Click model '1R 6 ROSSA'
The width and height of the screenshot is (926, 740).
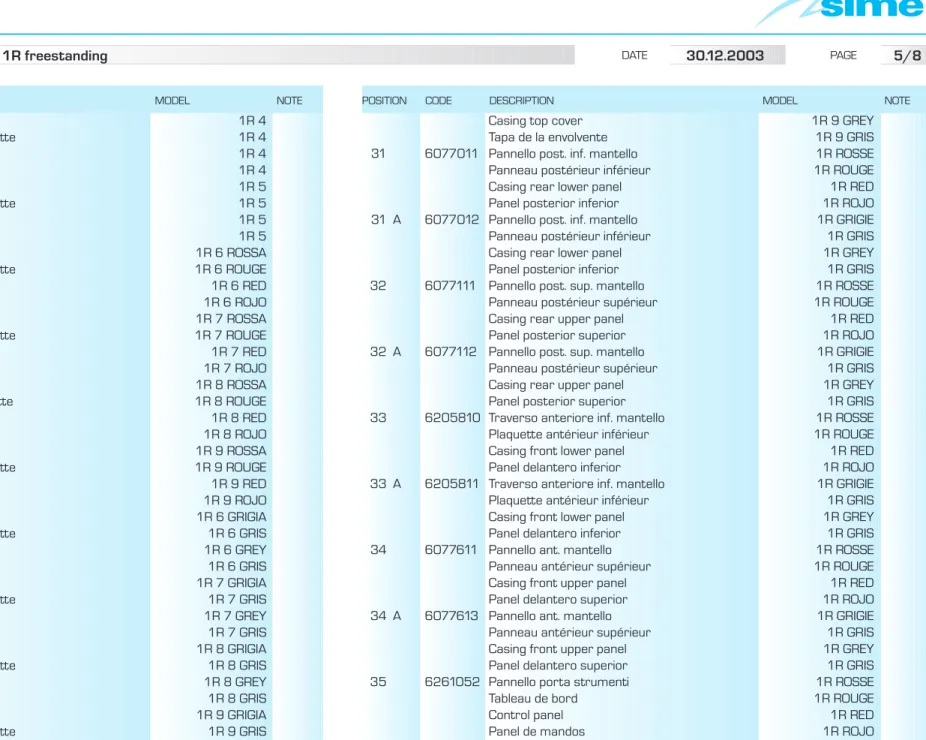(x=231, y=253)
